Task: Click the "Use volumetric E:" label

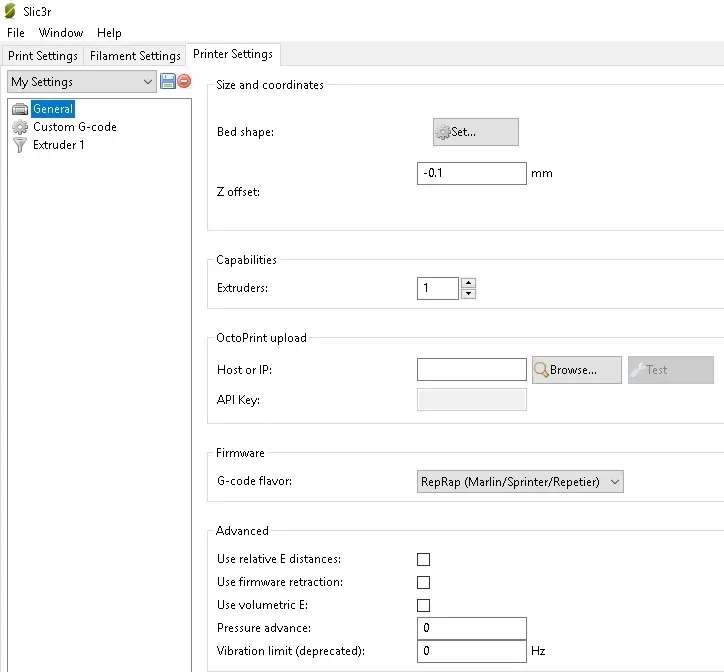Action: (x=262, y=605)
